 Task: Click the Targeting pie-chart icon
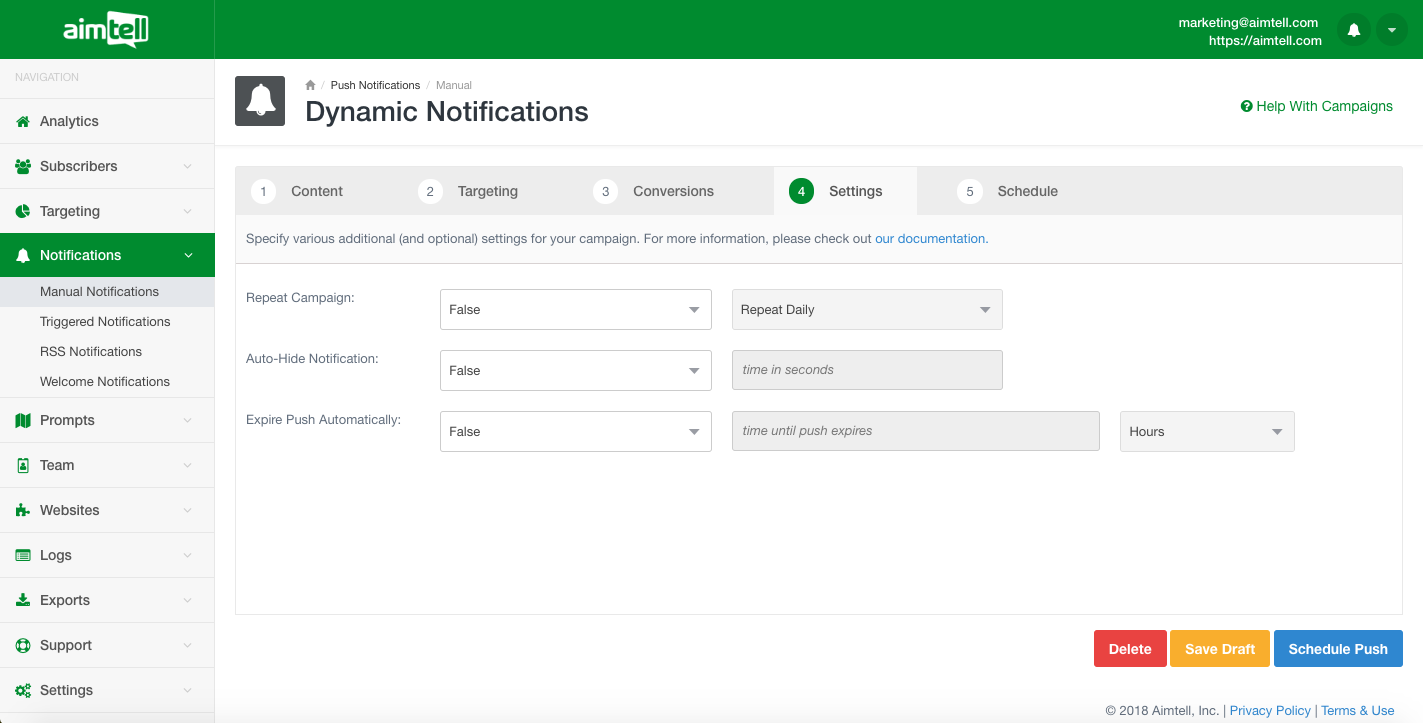click(21, 211)
